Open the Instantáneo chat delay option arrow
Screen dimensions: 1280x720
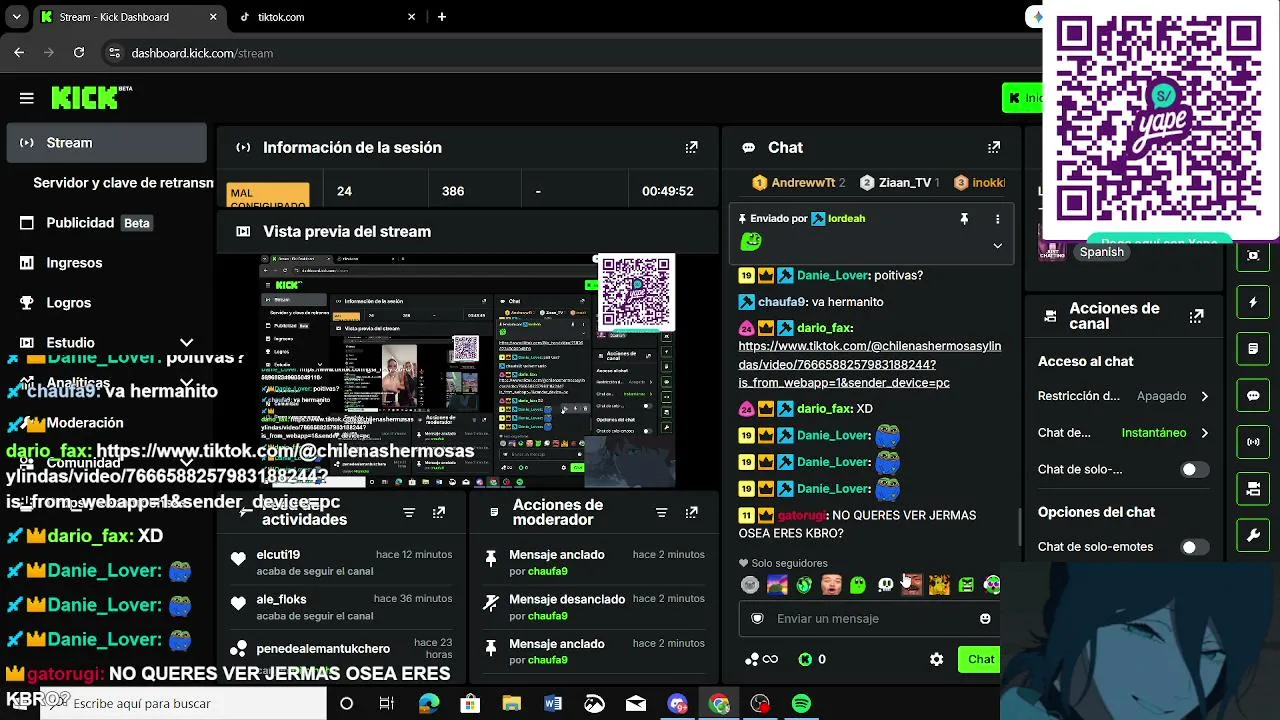[x=1204, y=433]
